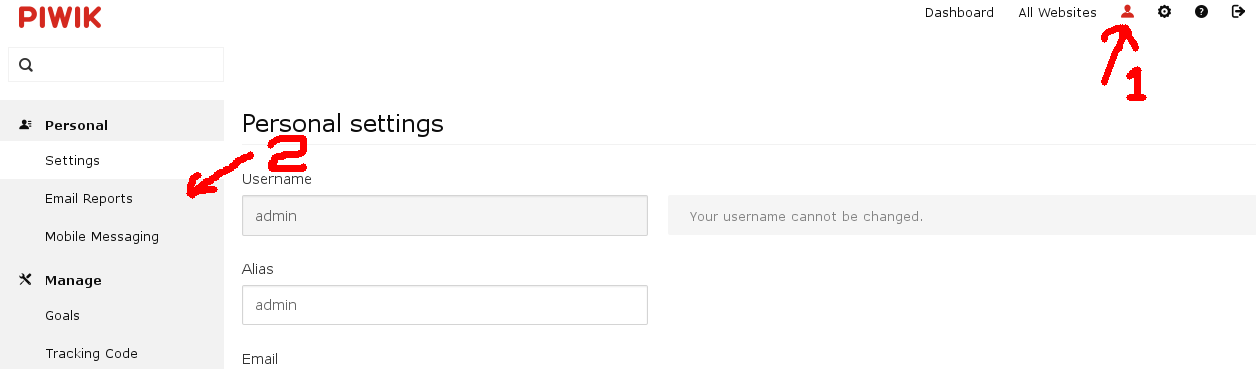Go to Dashboard in the top menu

pos(959,13)
